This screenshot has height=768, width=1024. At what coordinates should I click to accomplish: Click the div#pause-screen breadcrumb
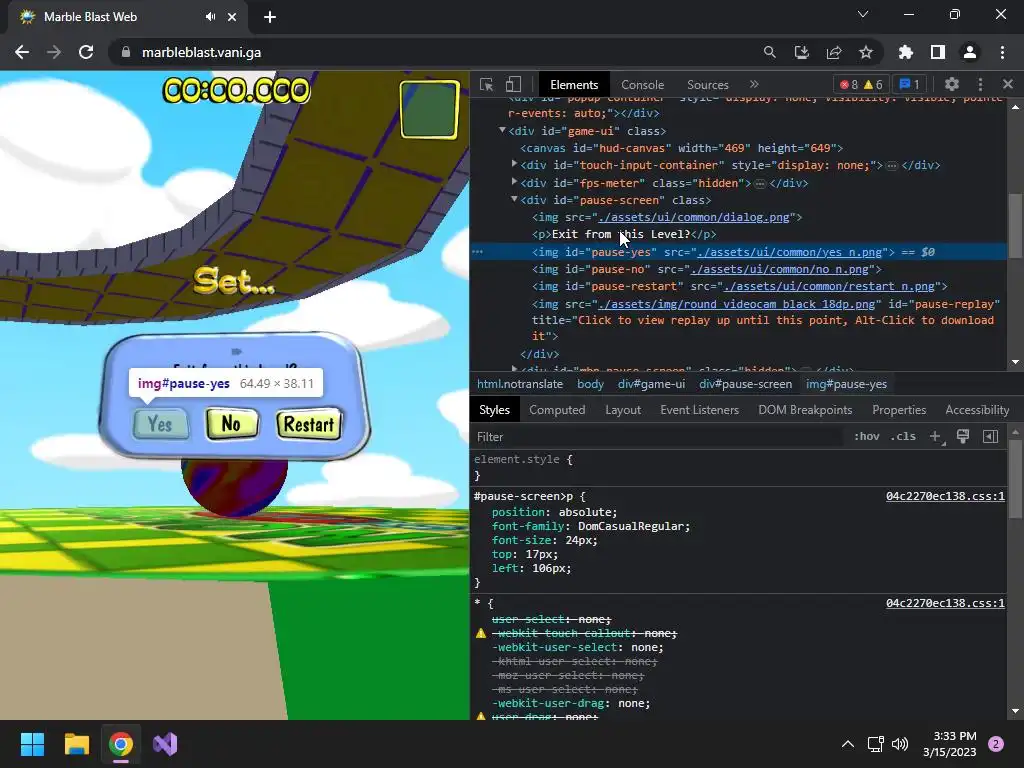(745, 384)
